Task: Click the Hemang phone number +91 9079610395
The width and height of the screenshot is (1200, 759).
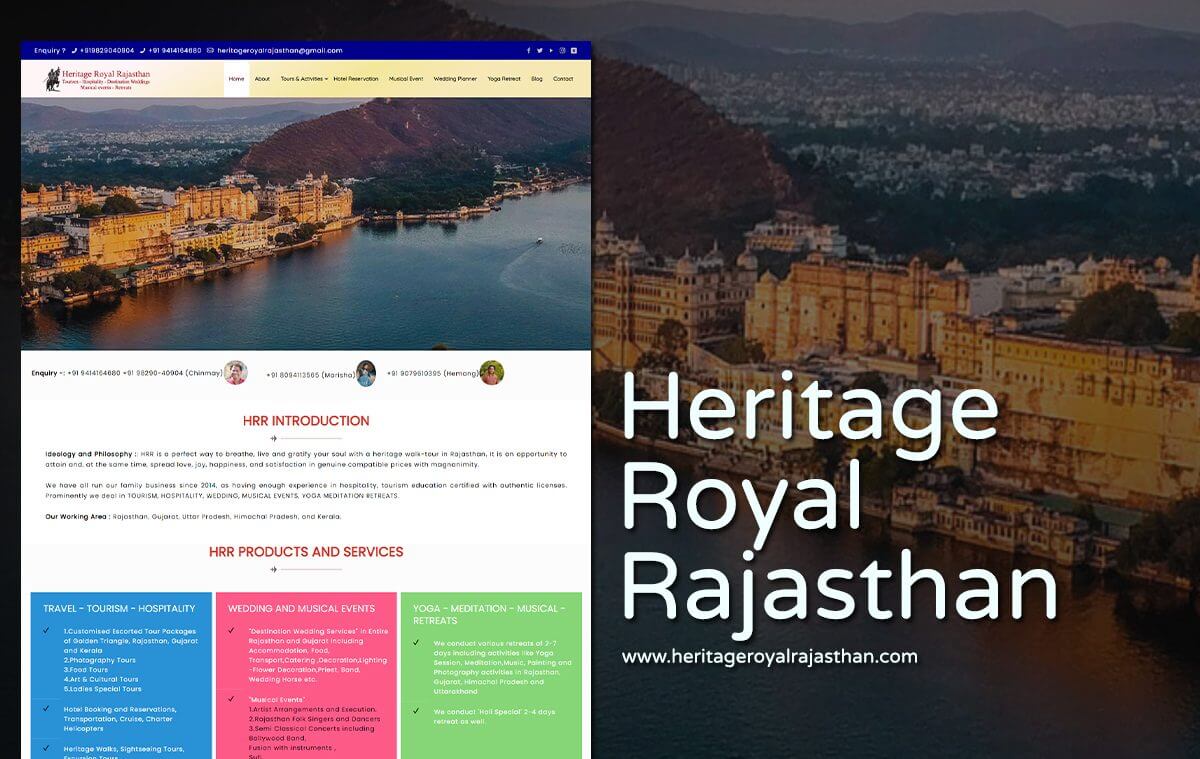Action: [414, 374]
